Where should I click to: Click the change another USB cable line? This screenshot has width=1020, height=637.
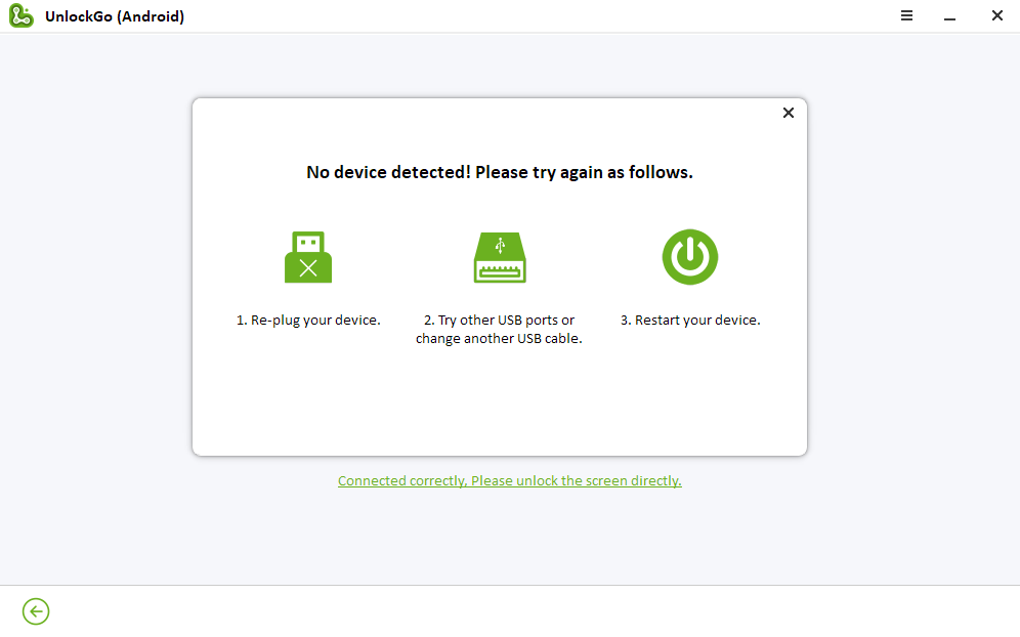point(499,338)
